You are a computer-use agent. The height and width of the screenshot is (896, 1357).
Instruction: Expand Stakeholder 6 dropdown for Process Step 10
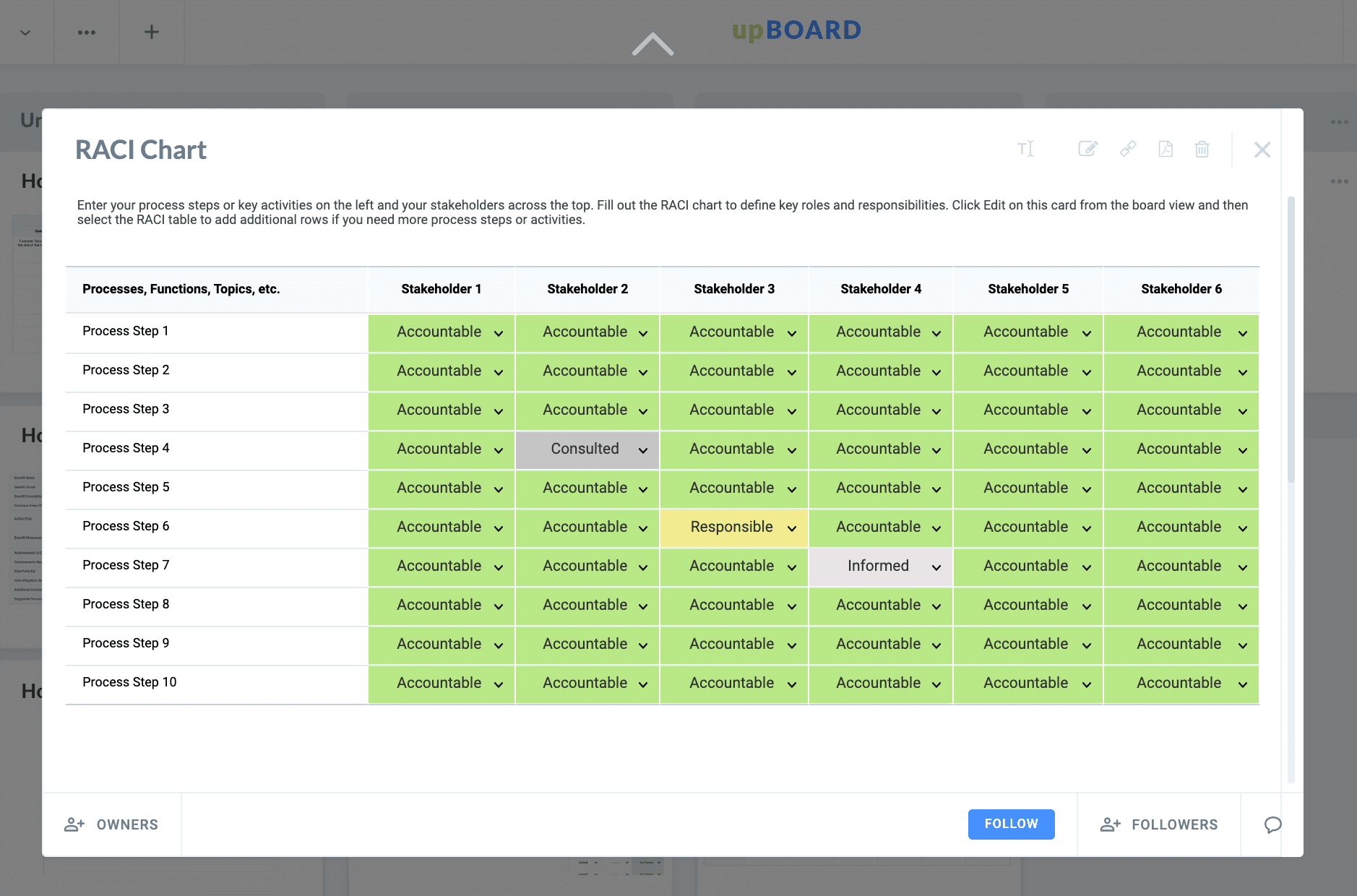point(1181,684)
